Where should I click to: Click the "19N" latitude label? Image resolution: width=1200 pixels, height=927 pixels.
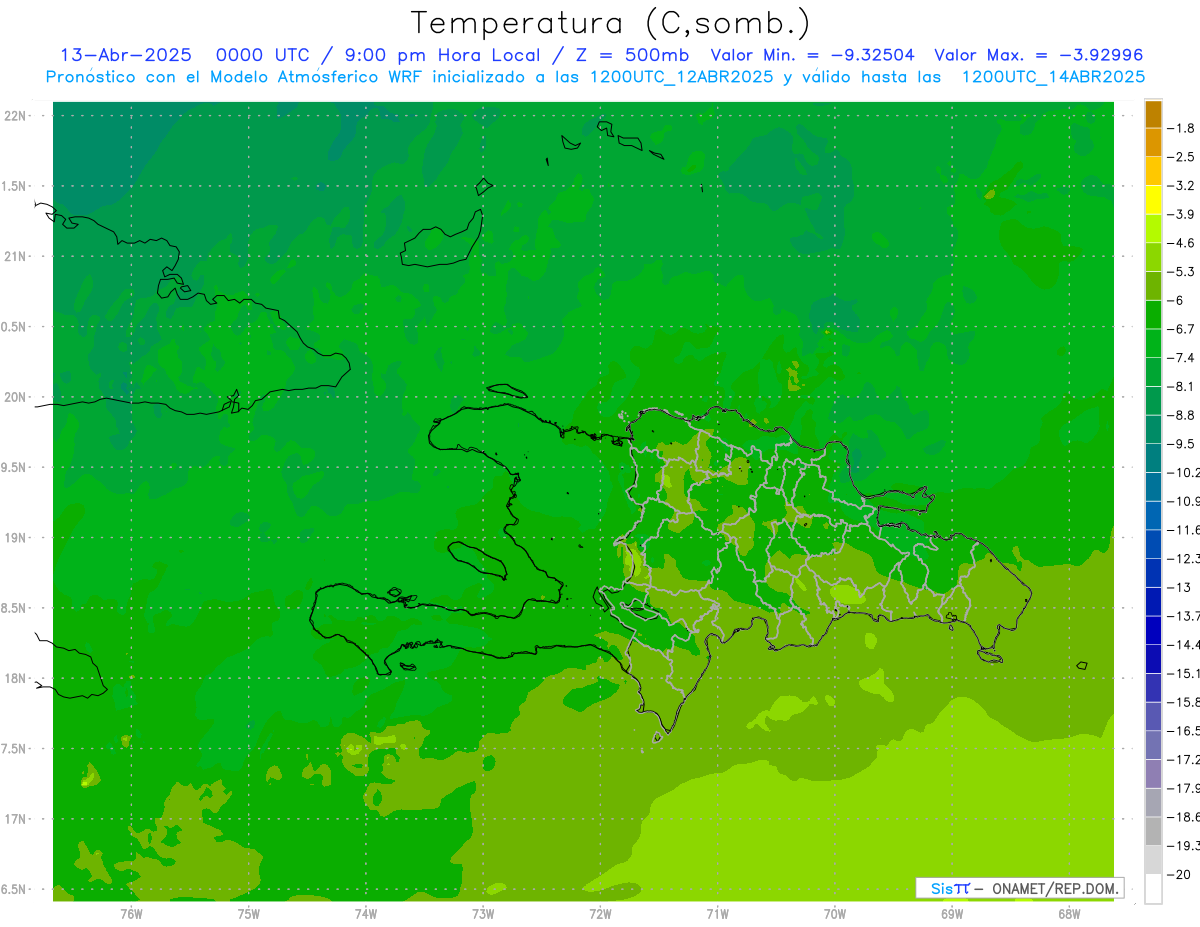coord(16,537)
